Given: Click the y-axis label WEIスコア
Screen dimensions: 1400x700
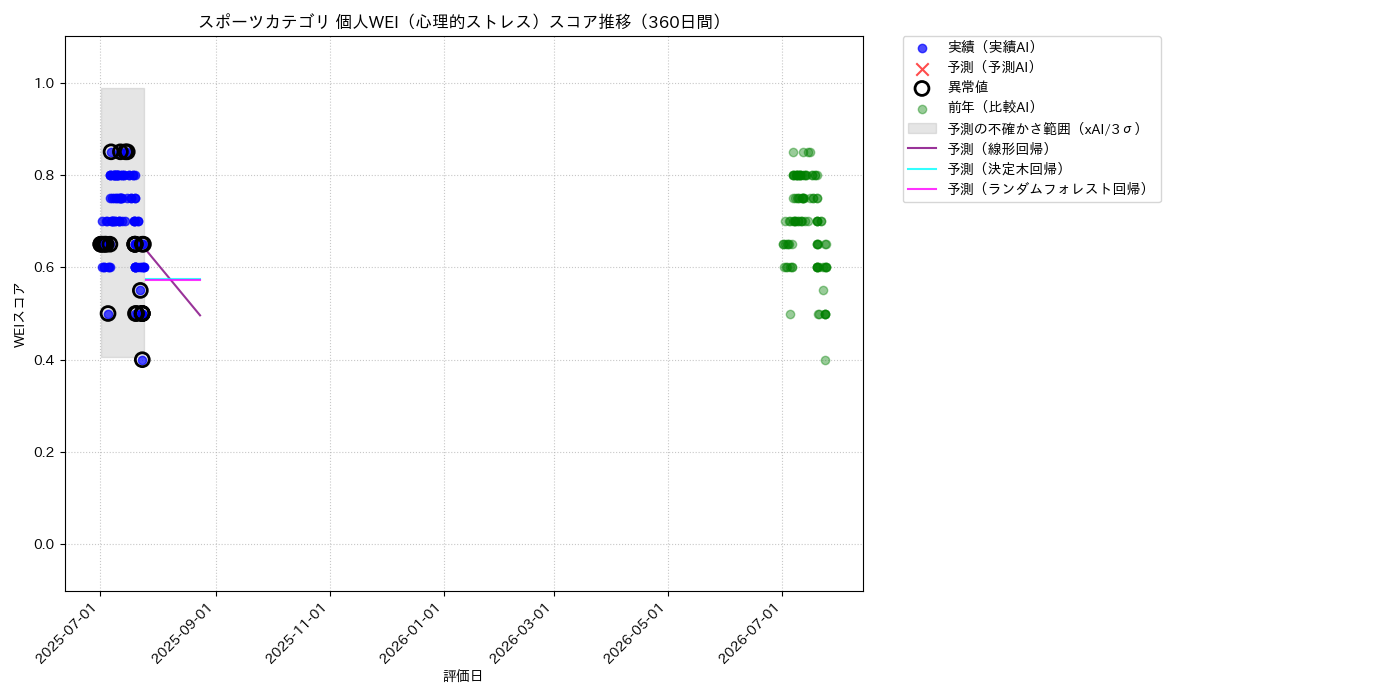Looking at the screenshot, I should tap(20, 315).
